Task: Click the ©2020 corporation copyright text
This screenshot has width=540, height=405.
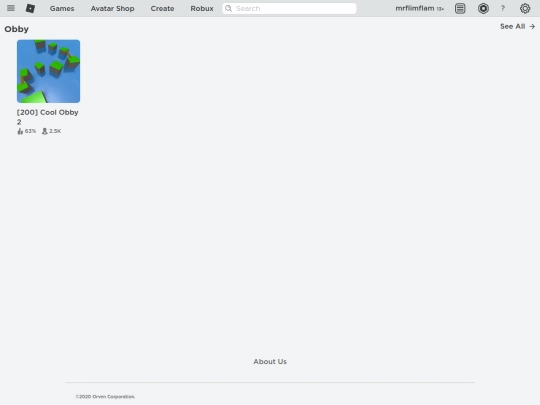Action: coord(105,397)
